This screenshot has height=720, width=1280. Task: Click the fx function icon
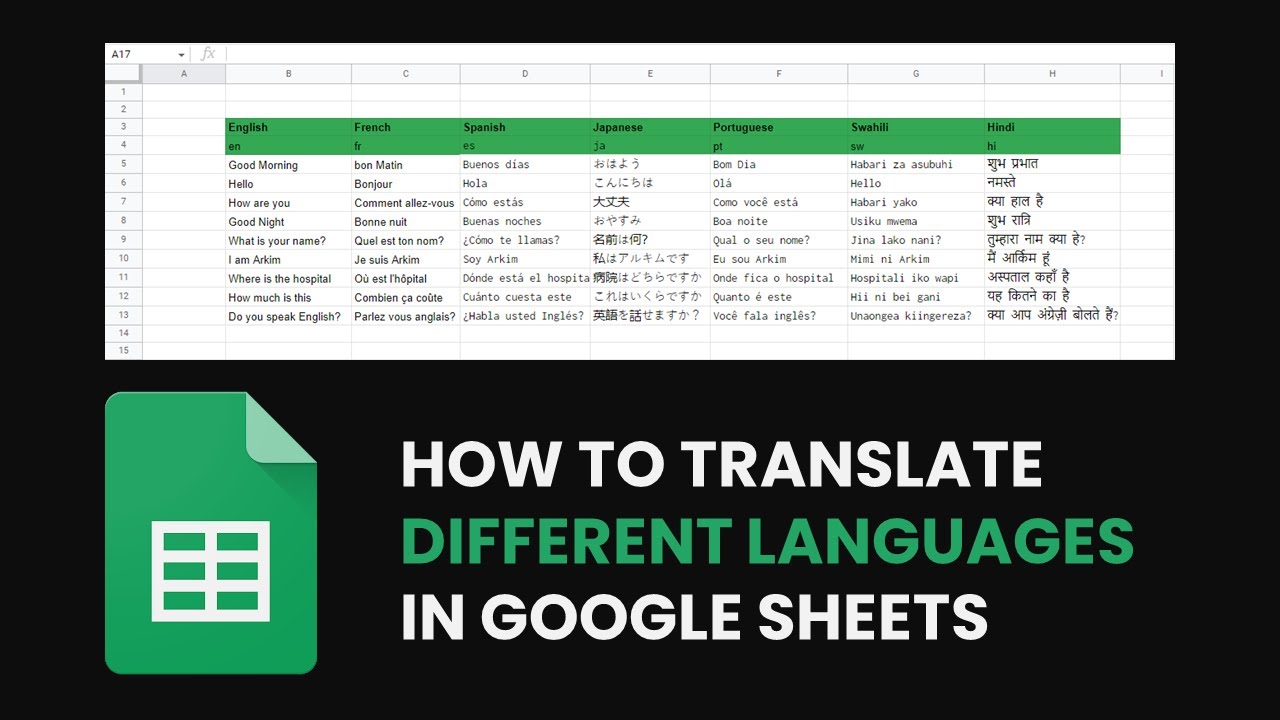point(208,54)
